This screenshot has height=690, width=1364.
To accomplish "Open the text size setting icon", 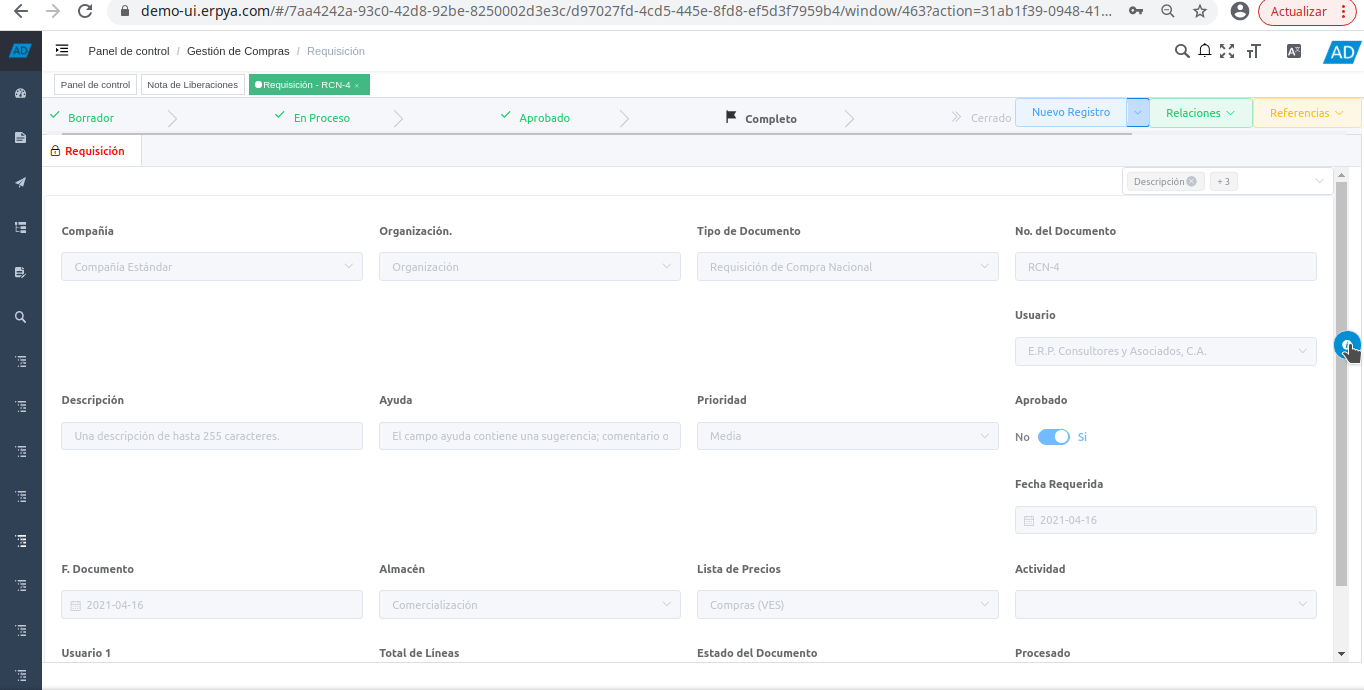I will [1254, 51].
